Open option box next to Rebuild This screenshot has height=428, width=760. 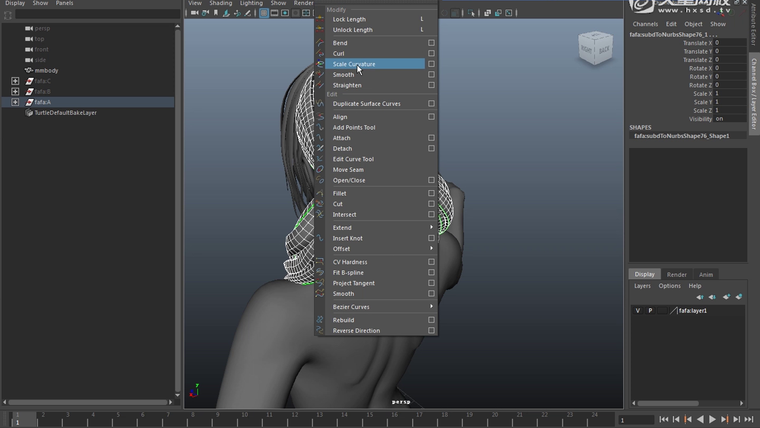[x=431, y=320]
